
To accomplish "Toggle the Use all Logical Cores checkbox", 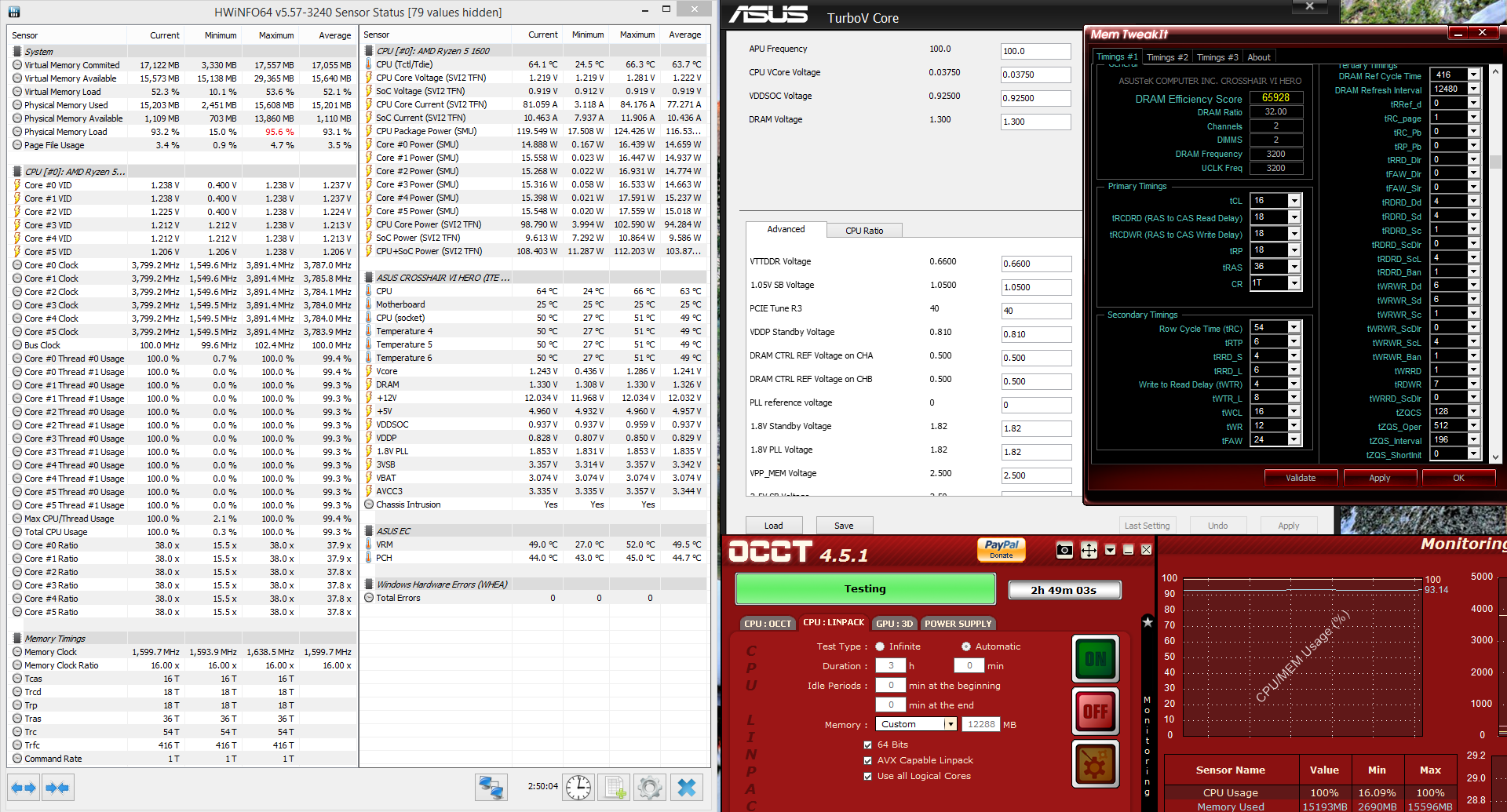I will pyautogui.click(x=867, y=777).
